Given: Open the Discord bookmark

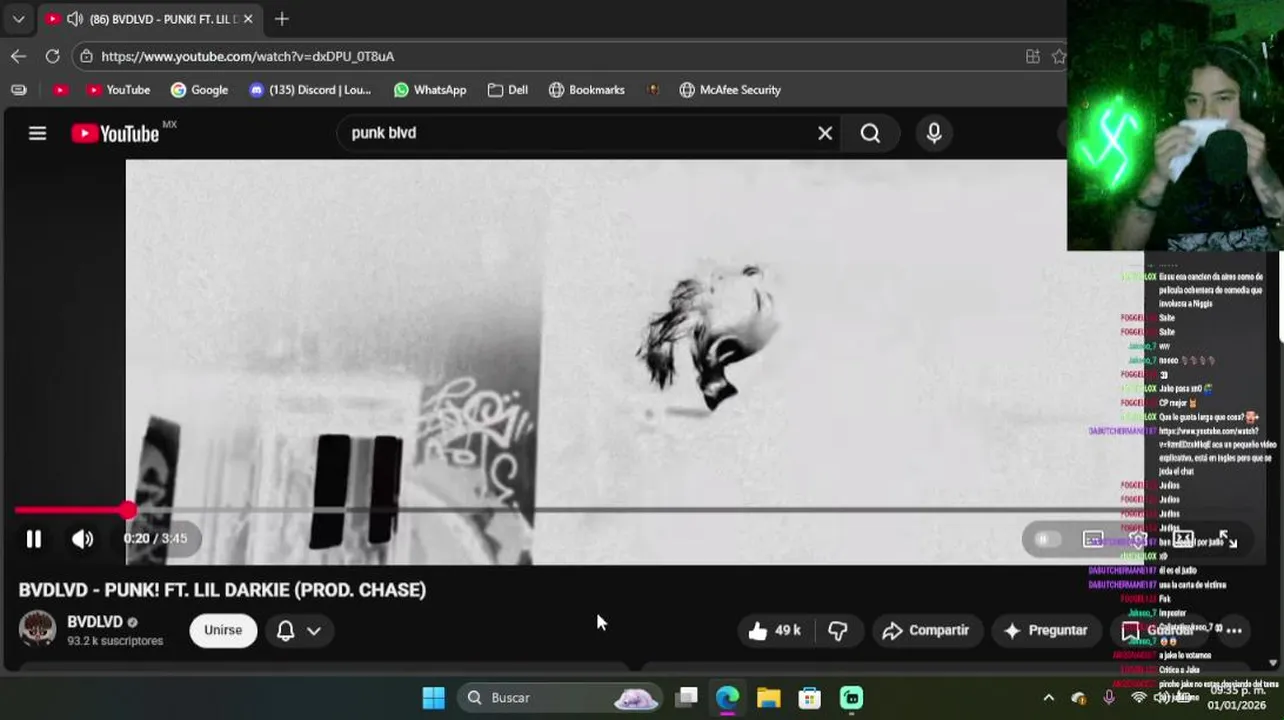Looking at the screenshot, I should click(x=310, y=90).
